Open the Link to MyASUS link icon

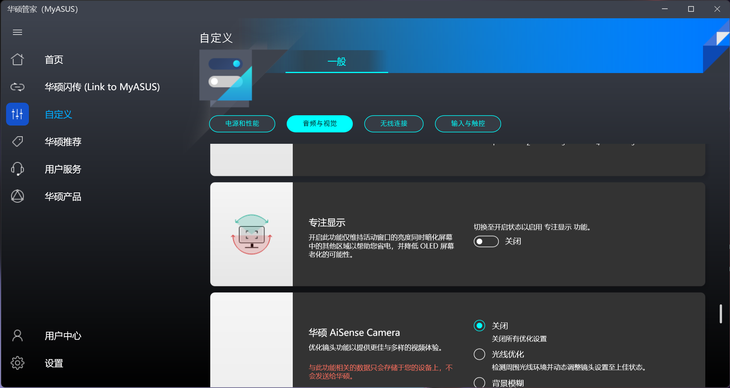(17, 87)
